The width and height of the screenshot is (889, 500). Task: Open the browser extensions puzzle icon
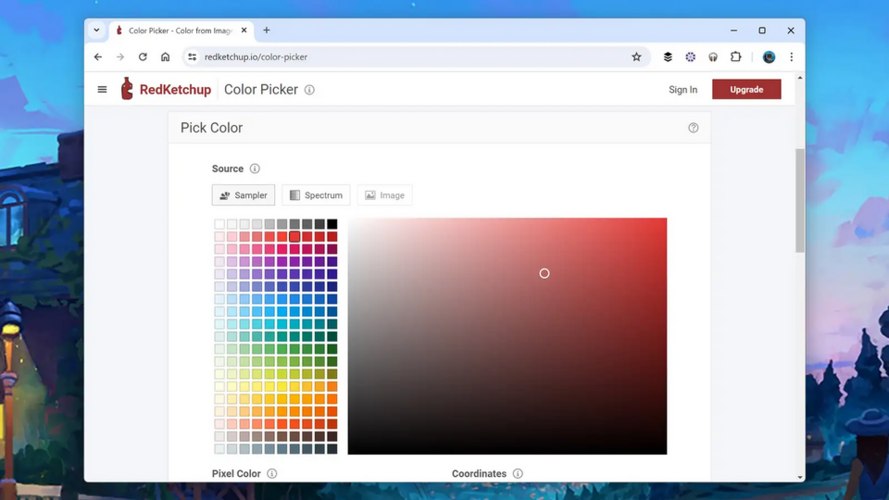736,57
